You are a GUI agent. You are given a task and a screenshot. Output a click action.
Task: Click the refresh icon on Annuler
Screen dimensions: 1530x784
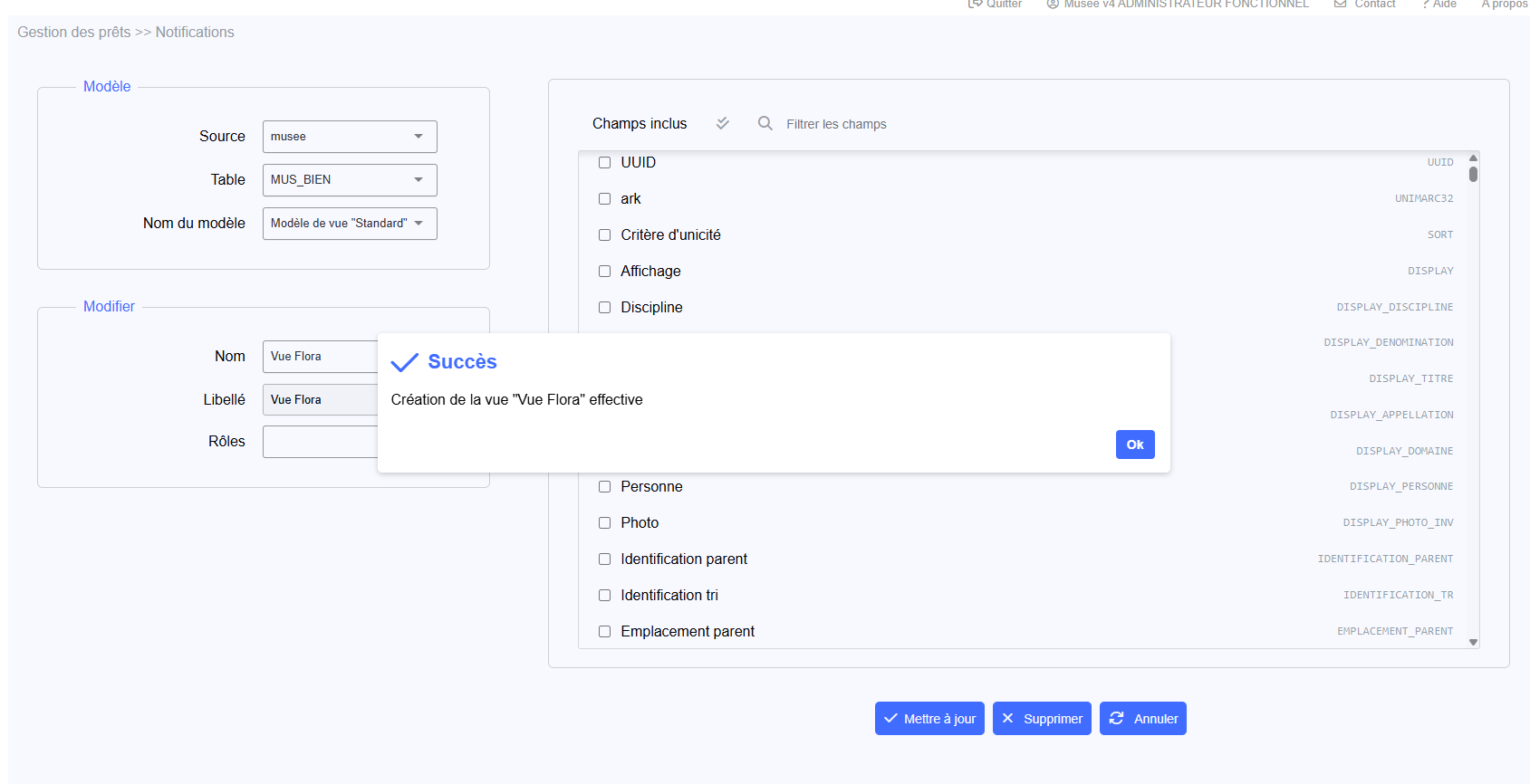[1117, 718]
